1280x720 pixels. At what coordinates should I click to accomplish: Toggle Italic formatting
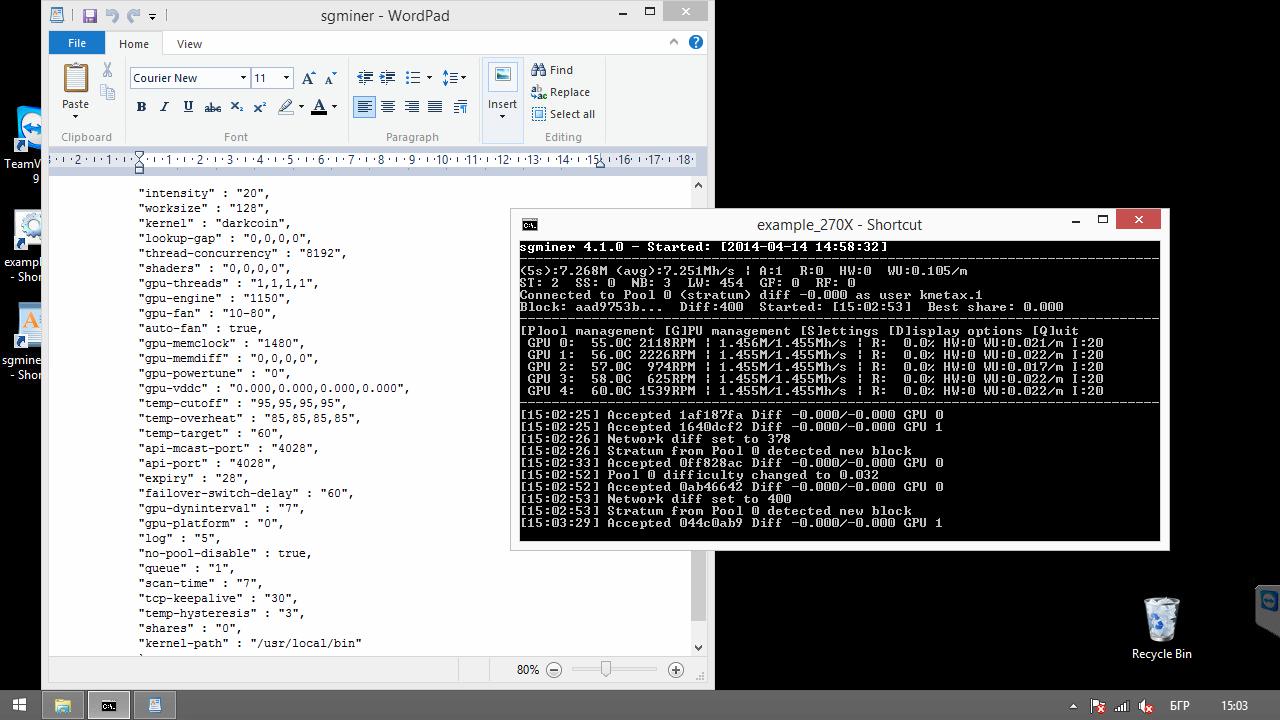(x=164, y=107)
